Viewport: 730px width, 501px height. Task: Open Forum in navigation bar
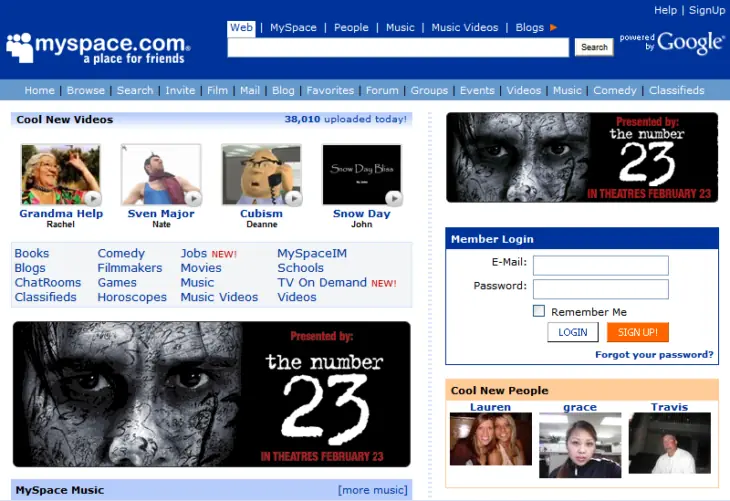tap(382, 90)
